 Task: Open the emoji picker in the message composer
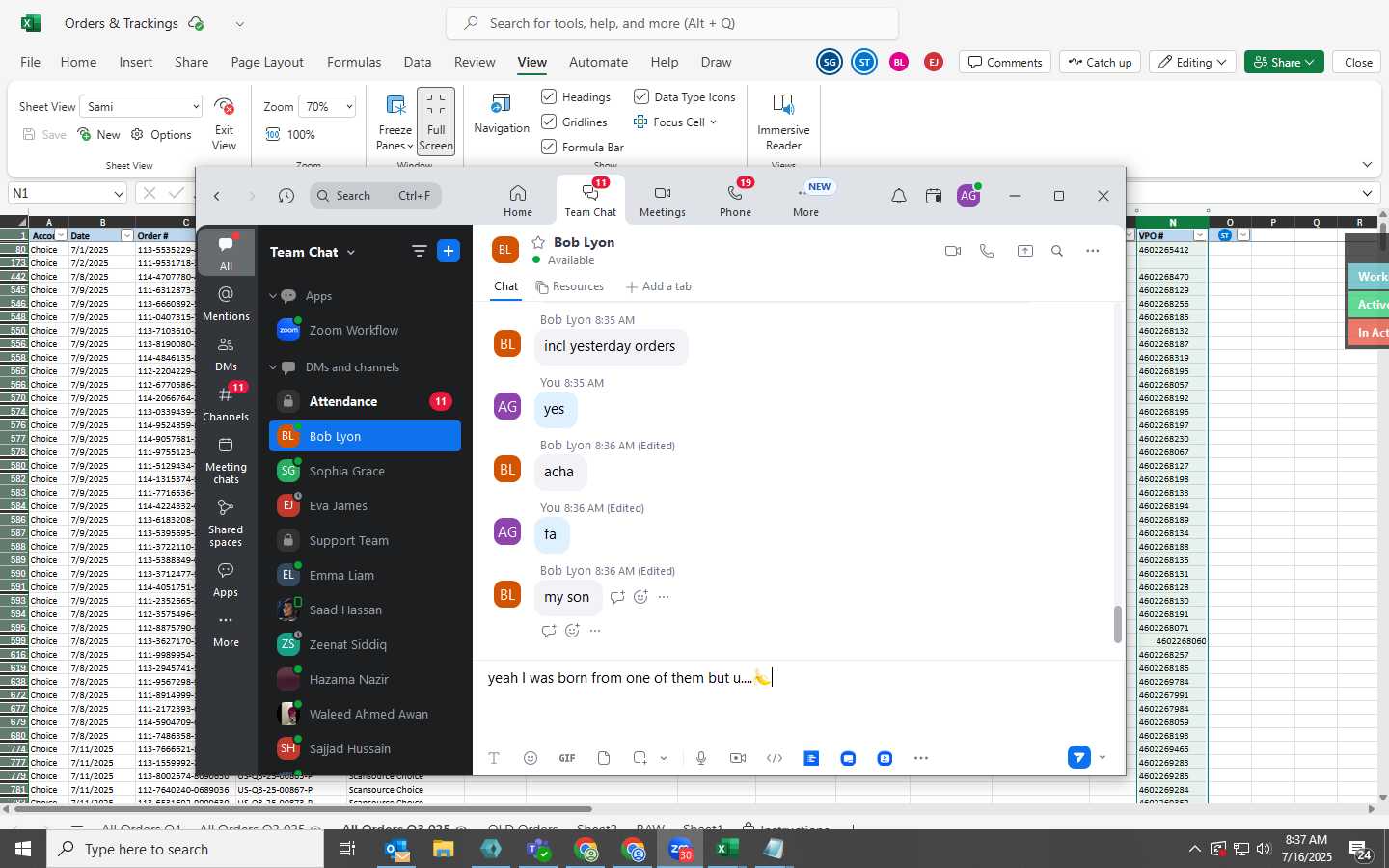pyautogui.click(x=531, y=758)
